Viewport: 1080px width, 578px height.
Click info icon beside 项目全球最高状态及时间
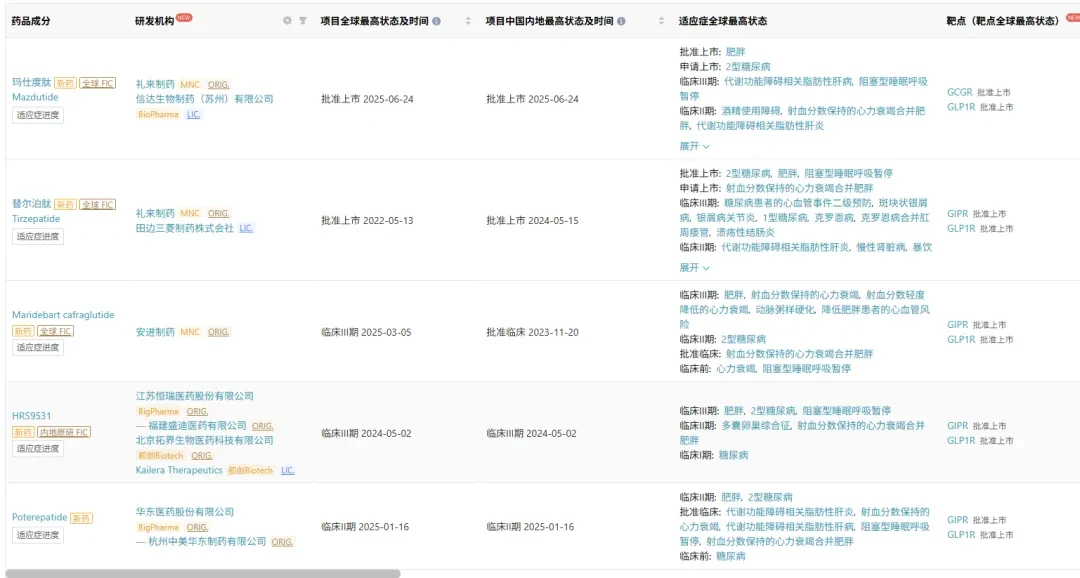click(436, 21)
